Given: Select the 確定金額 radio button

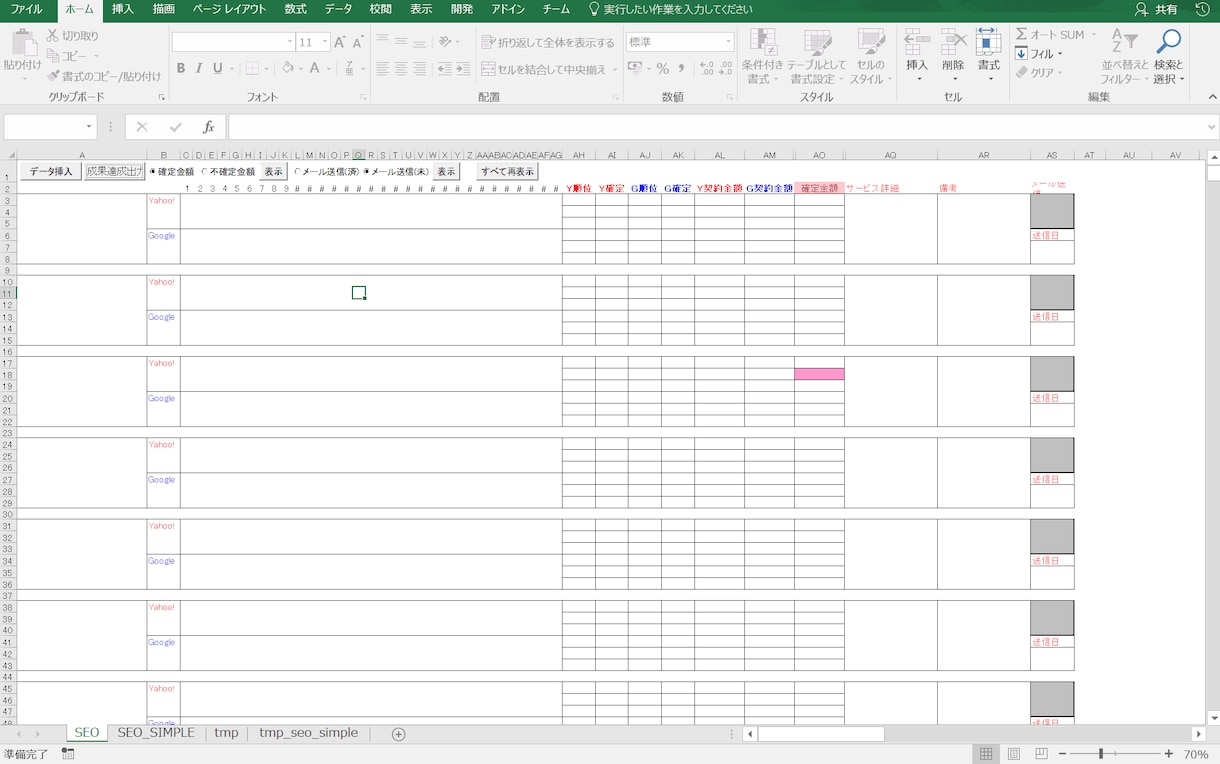Looking at the screenshot, I should 153,172.
